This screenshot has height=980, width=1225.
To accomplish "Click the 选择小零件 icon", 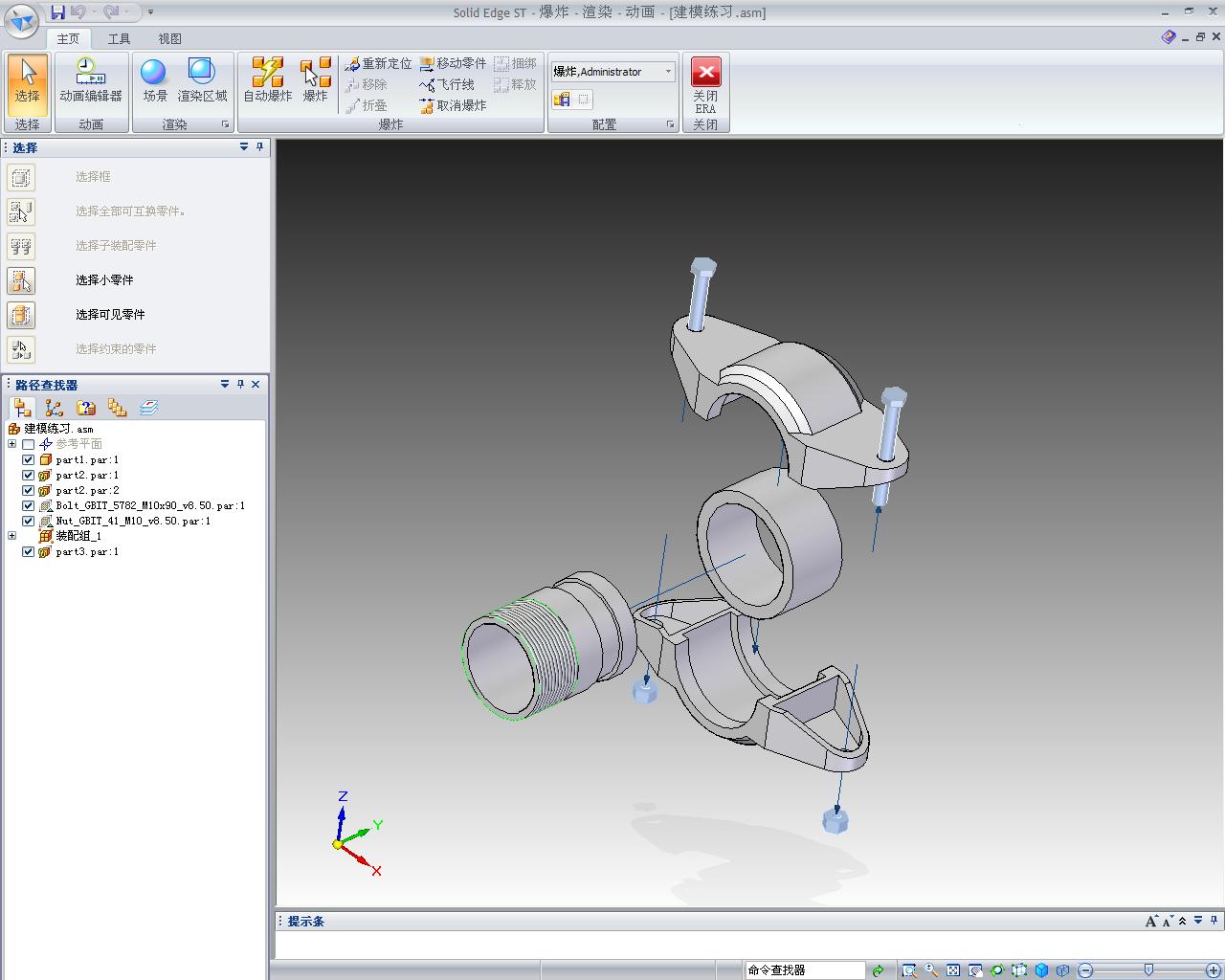I will pyautogui.click(x=21, y=280).
